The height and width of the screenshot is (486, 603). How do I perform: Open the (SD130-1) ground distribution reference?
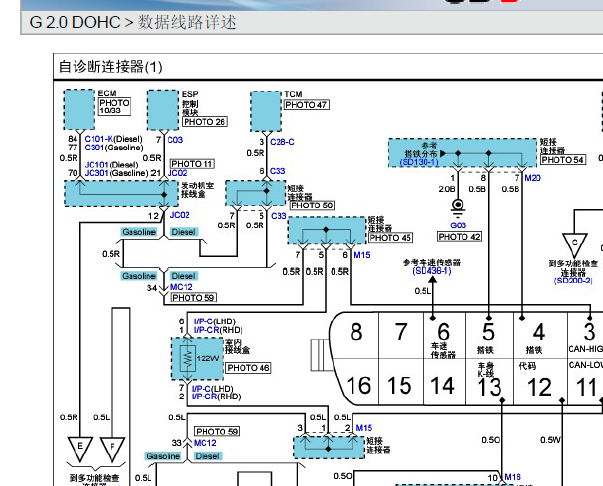[419, 162]
